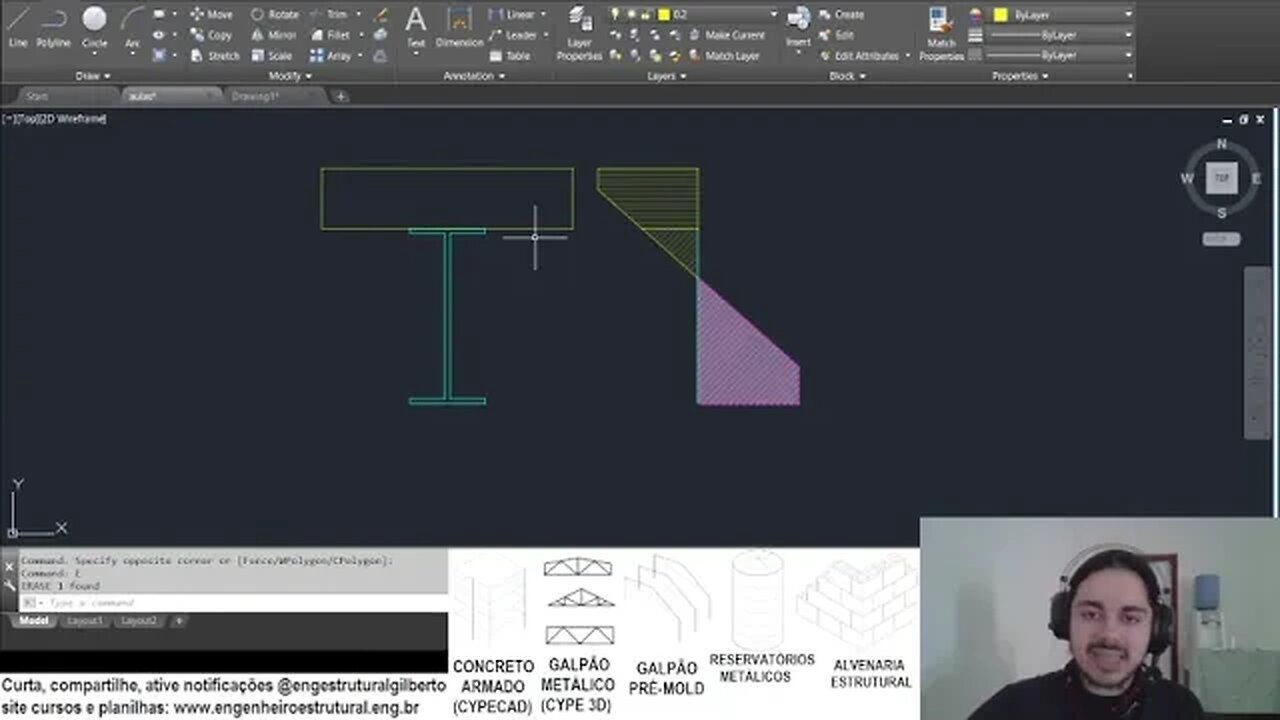
Task: Click the TOP face of ViewCube
Action: coord(1221,178)
